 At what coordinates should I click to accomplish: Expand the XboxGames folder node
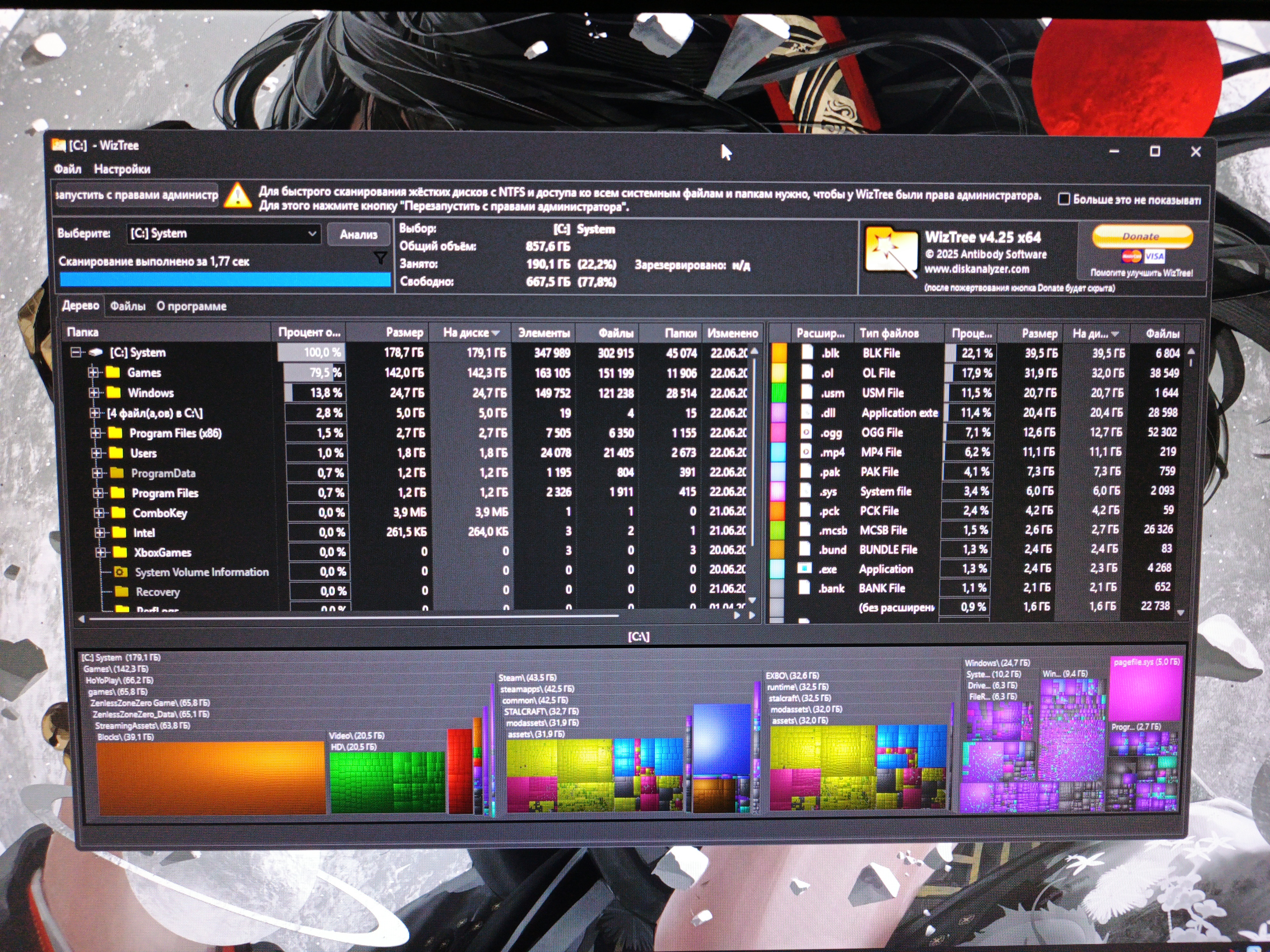(100, 552)
